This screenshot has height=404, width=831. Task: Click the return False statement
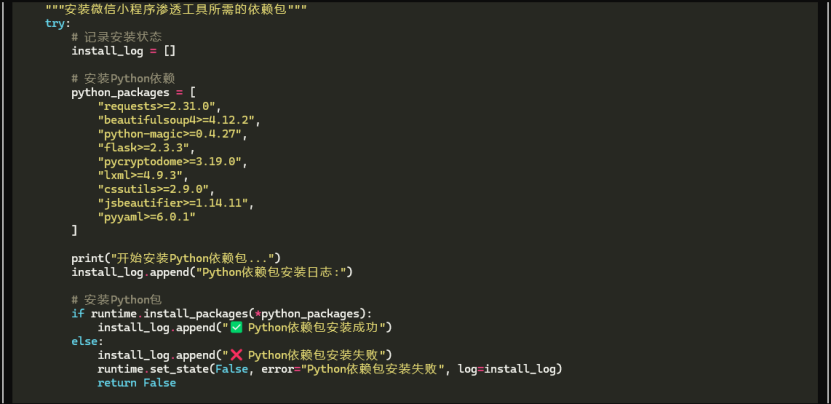tap(137, 383)
